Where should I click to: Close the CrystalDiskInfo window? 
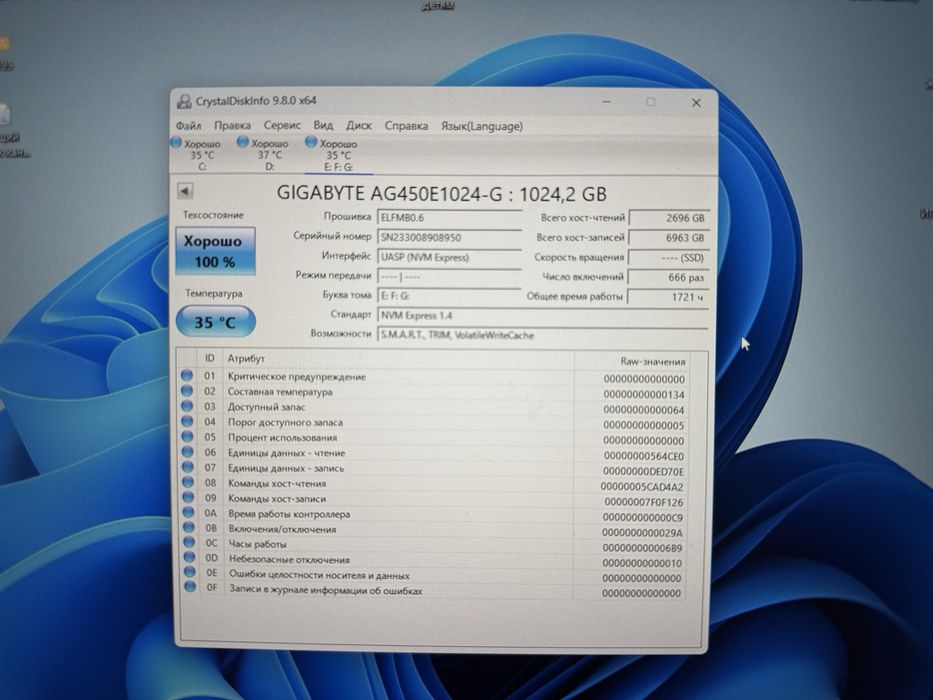[696, 103]
